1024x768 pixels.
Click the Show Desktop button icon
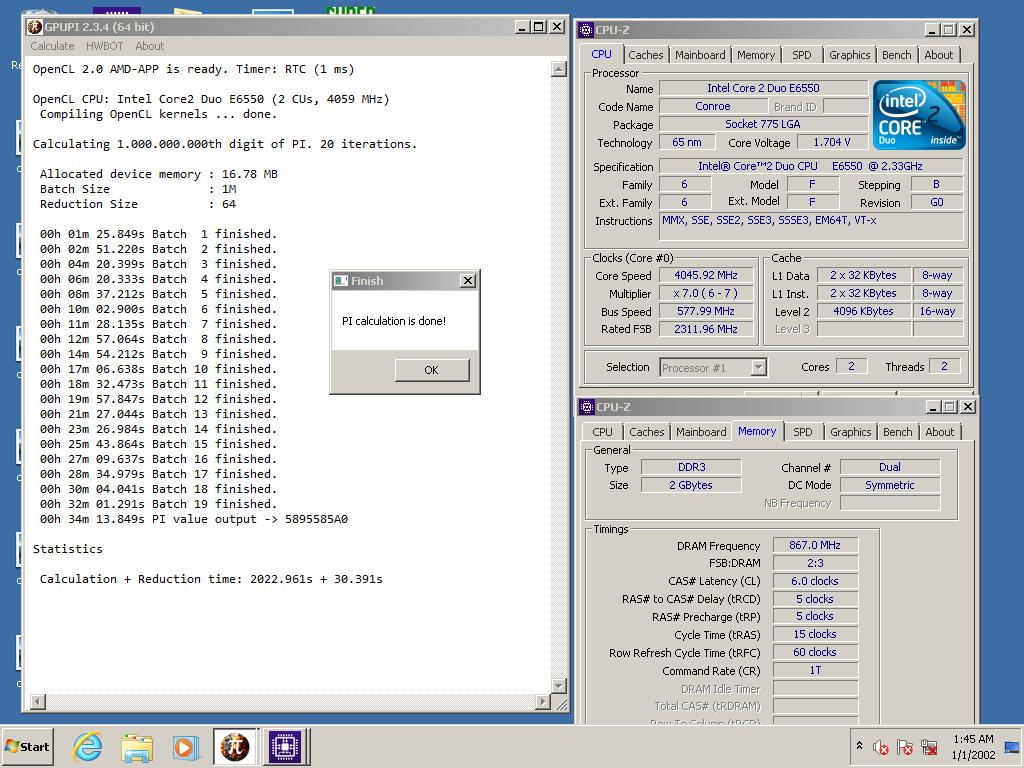(x=1012, y=746)
